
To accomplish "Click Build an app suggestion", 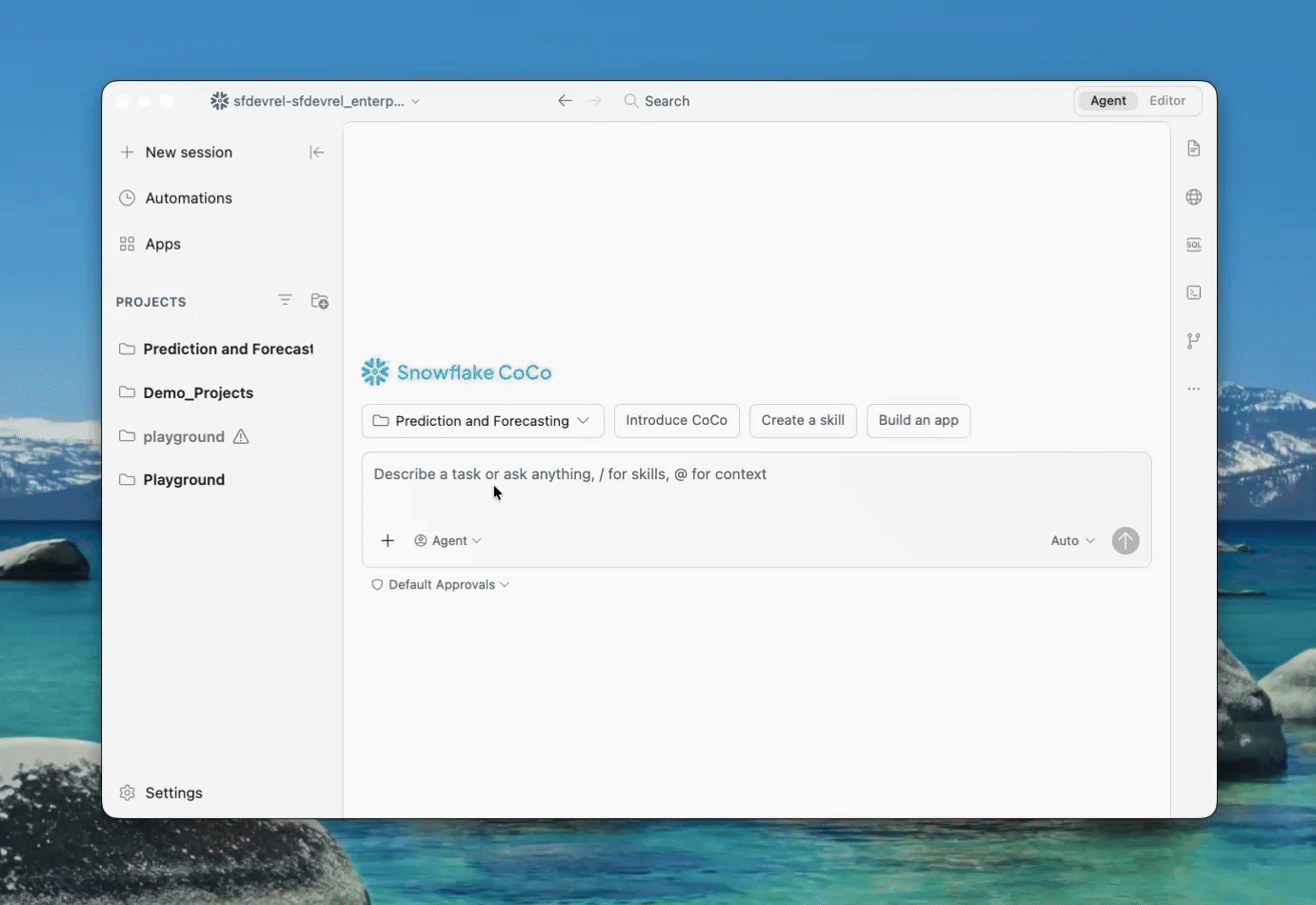I will click(x=919, y=421).
